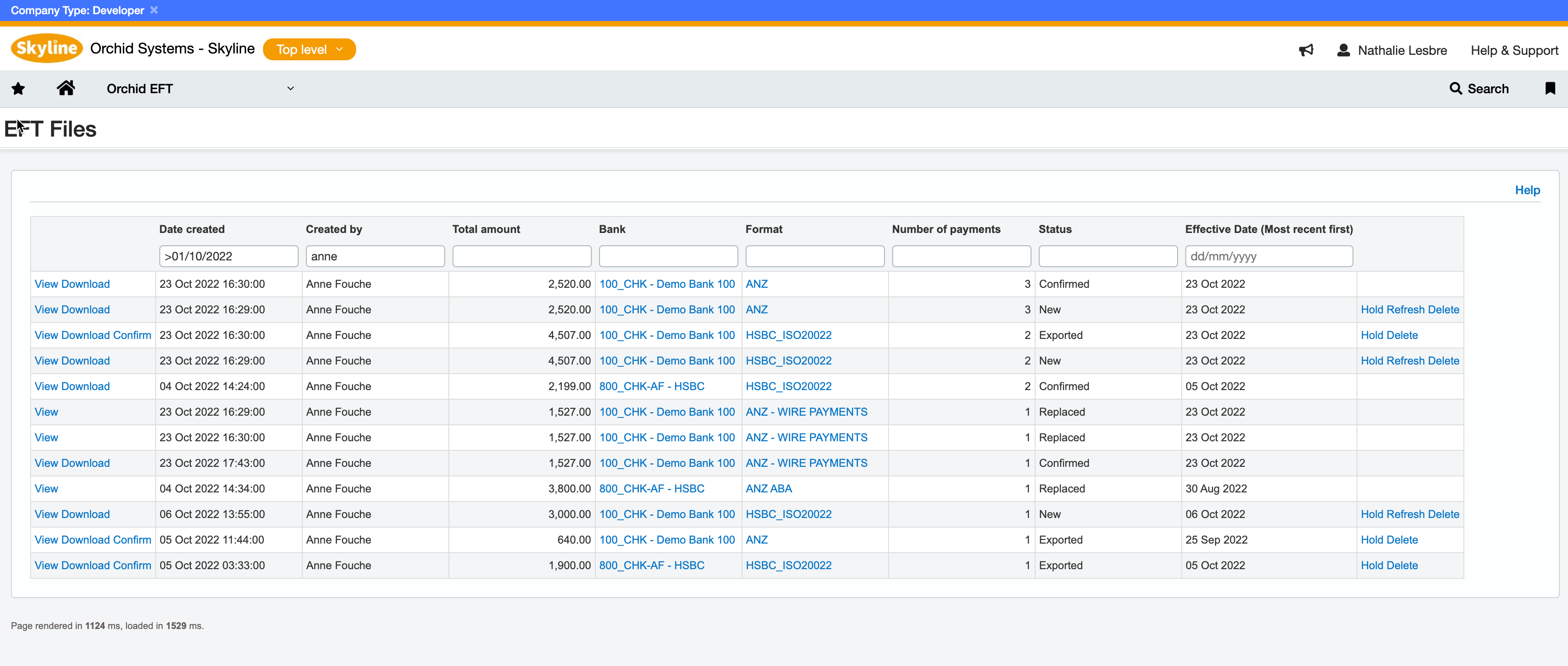Image resolution: width=1568 pixels, height=666 pixels.
Task: Click the Skyline logo
Action: pos(47,49)
